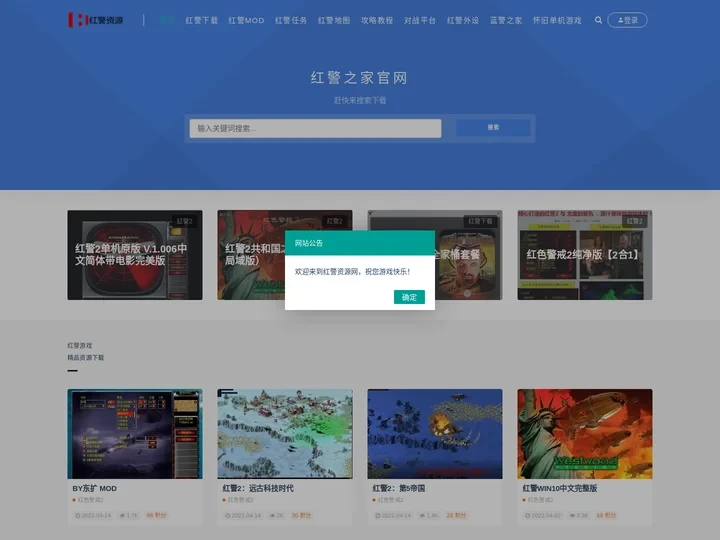This screenshot has height=540, width=720.
Task: Click the 3.3K views count
Action: pos(579,515)
